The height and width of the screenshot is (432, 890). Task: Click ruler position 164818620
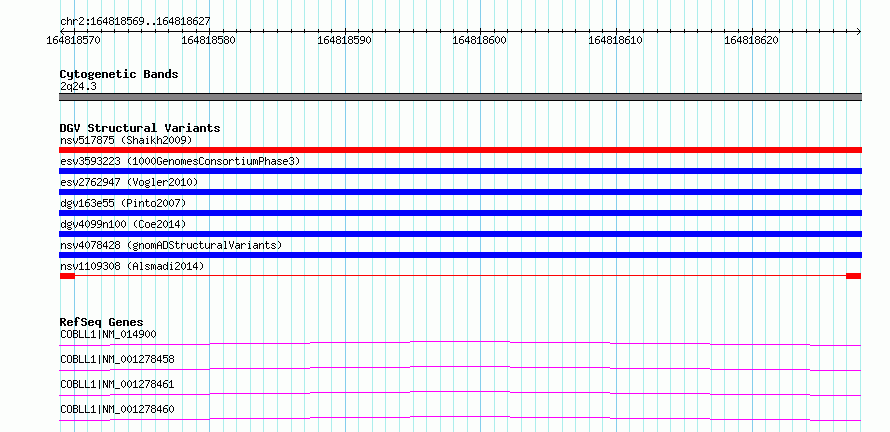pos(752,40)
